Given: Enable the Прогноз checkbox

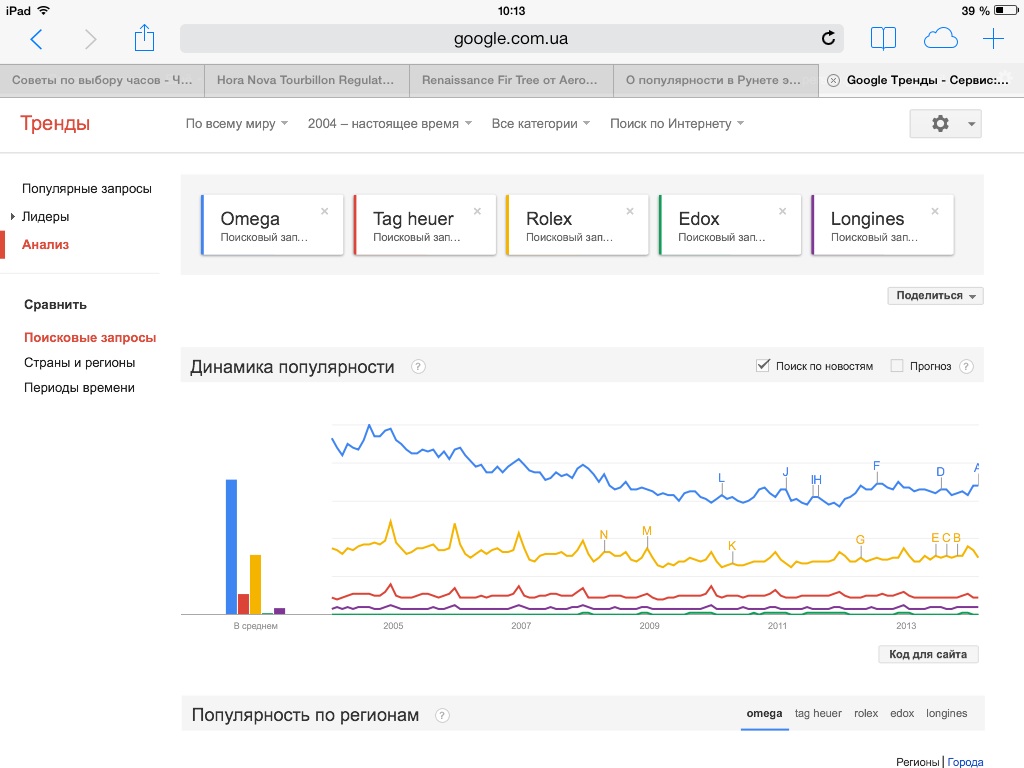Looking at the screenshot, I should click(x=897, y=366).
